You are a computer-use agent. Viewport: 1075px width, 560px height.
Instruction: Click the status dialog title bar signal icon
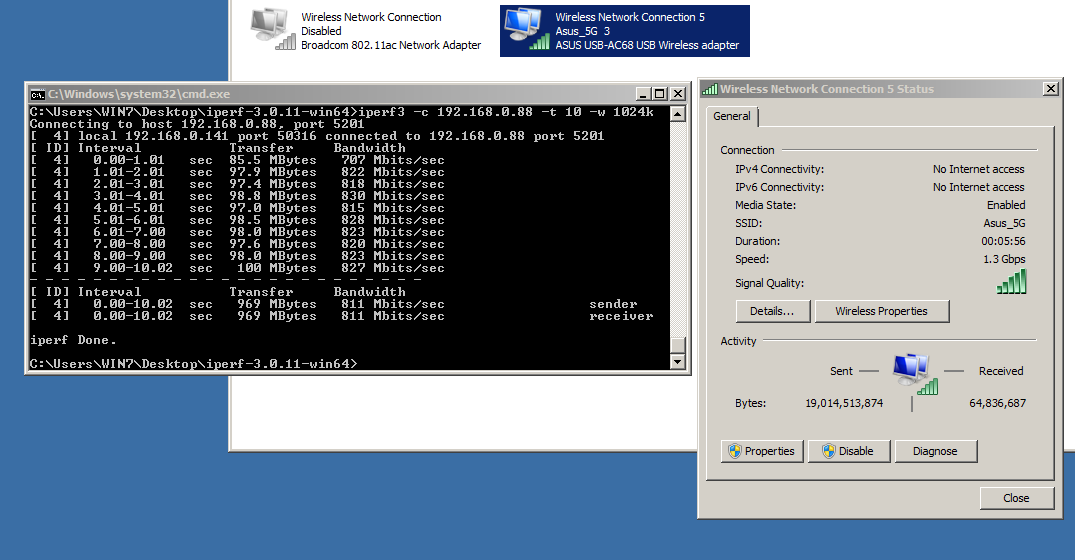(x=710, y=89)
